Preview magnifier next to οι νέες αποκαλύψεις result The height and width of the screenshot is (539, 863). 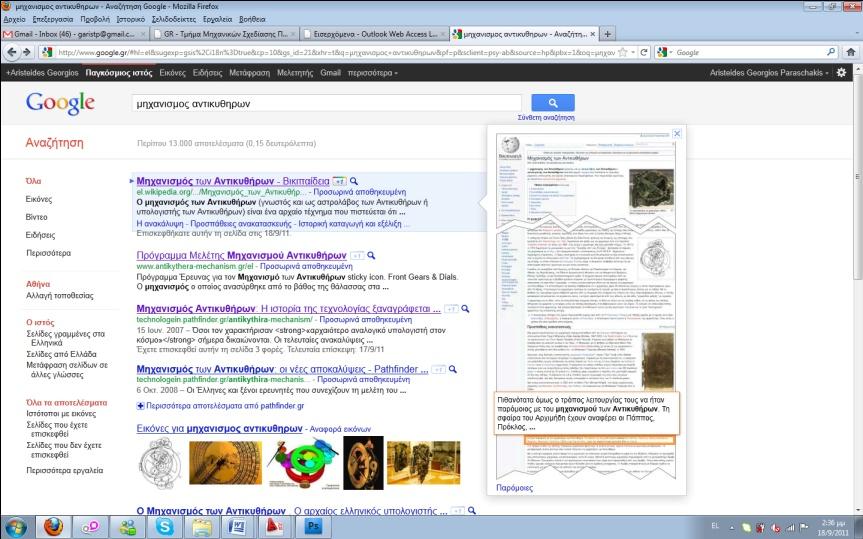452,369
